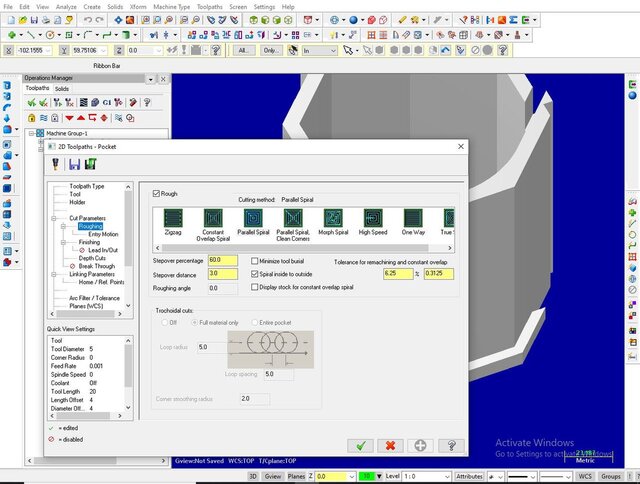The image size is (640, 484).
Task: Select the Parallel Spiral cutting method icon
Action: tap(253, 218)
